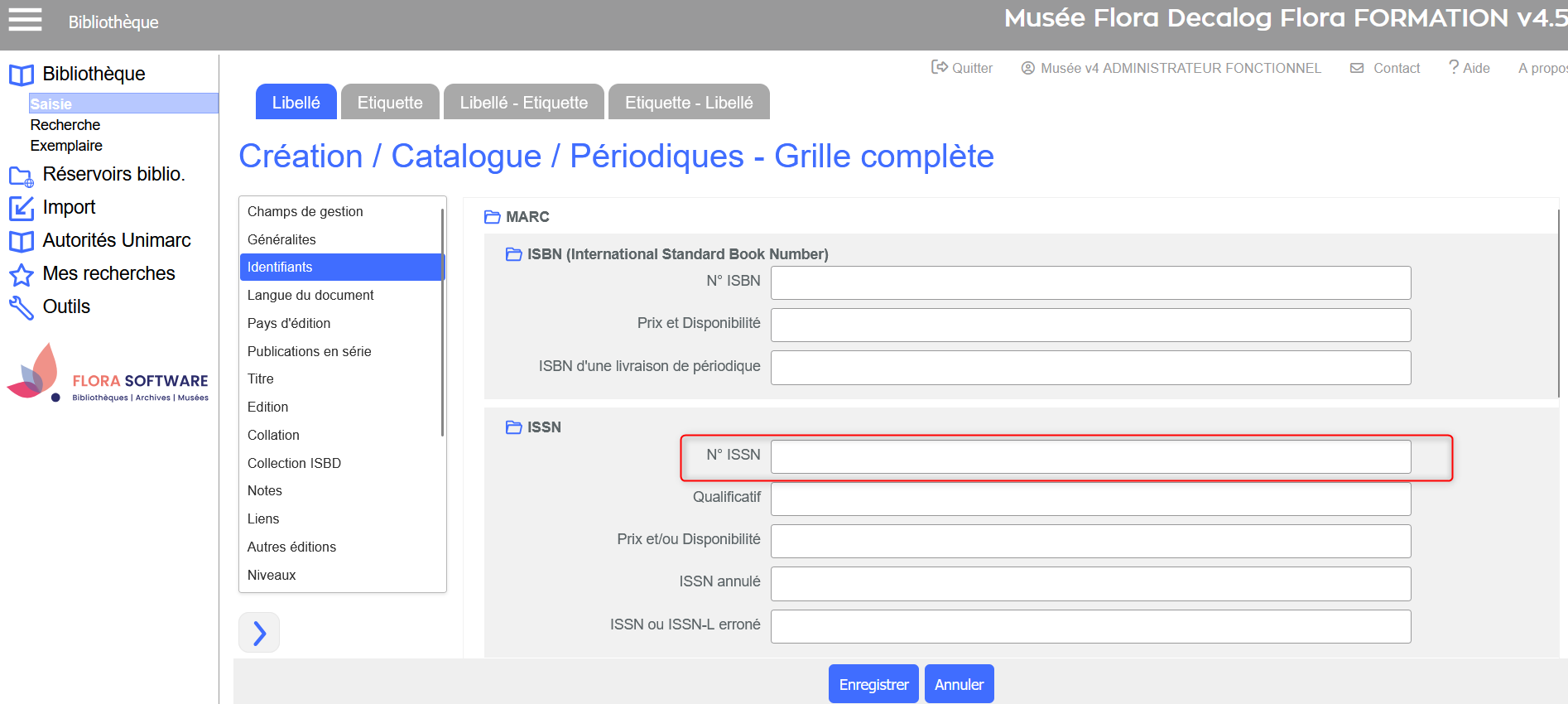Click the right chevron arrow button
This screenshot has height=704, width=1568.
[x=259, y=633]
